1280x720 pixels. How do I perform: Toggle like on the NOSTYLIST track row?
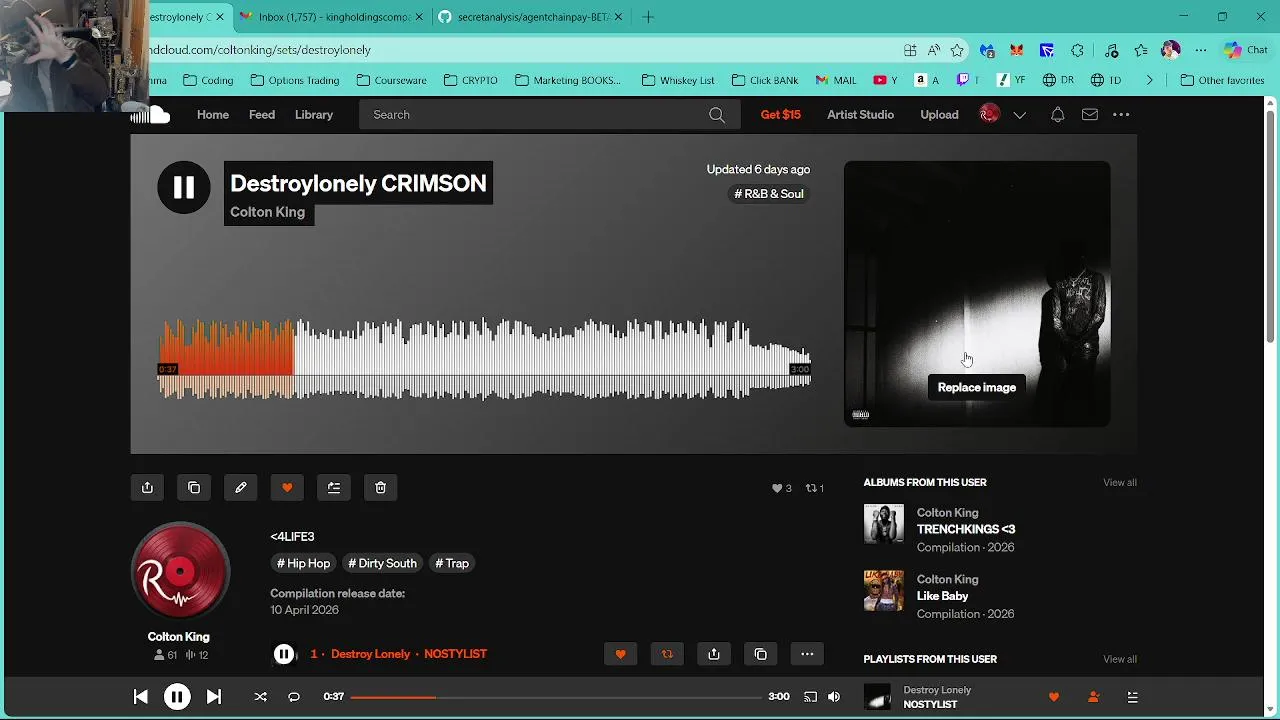620,654
